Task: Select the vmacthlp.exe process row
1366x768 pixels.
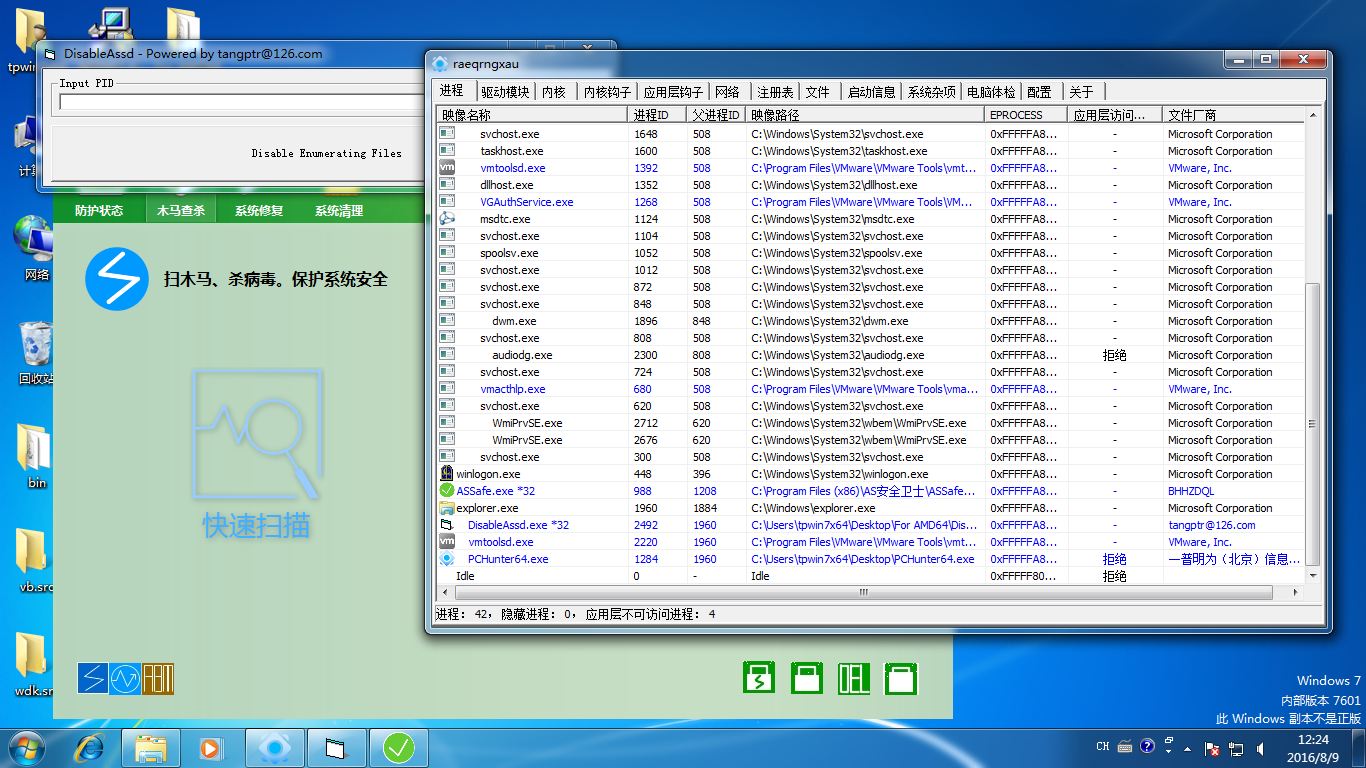Action: 872,389
